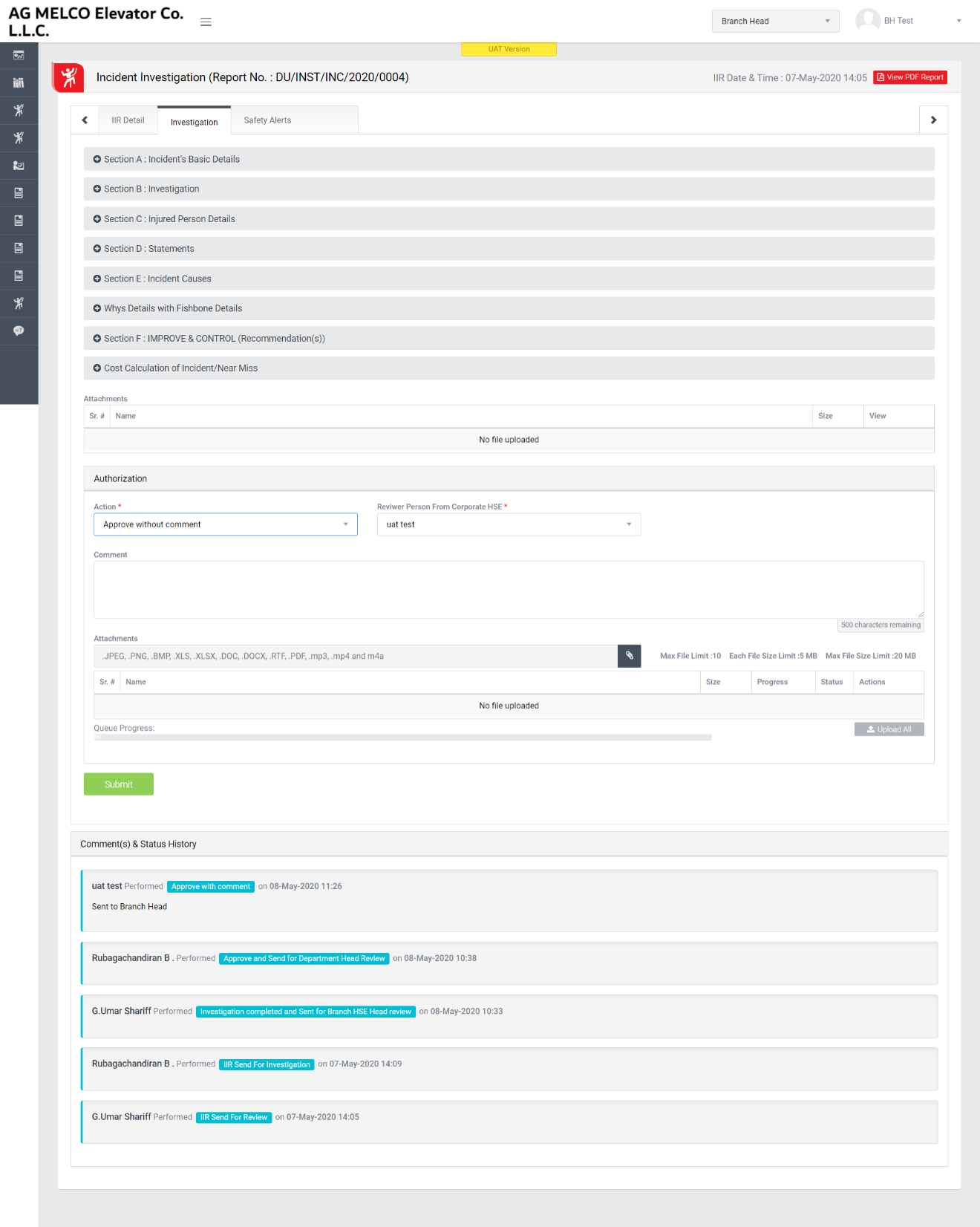Click the 'Max File Size Limit :20 MB' text
This screenshot has height=1227, width=980.
tap(870, 656)
